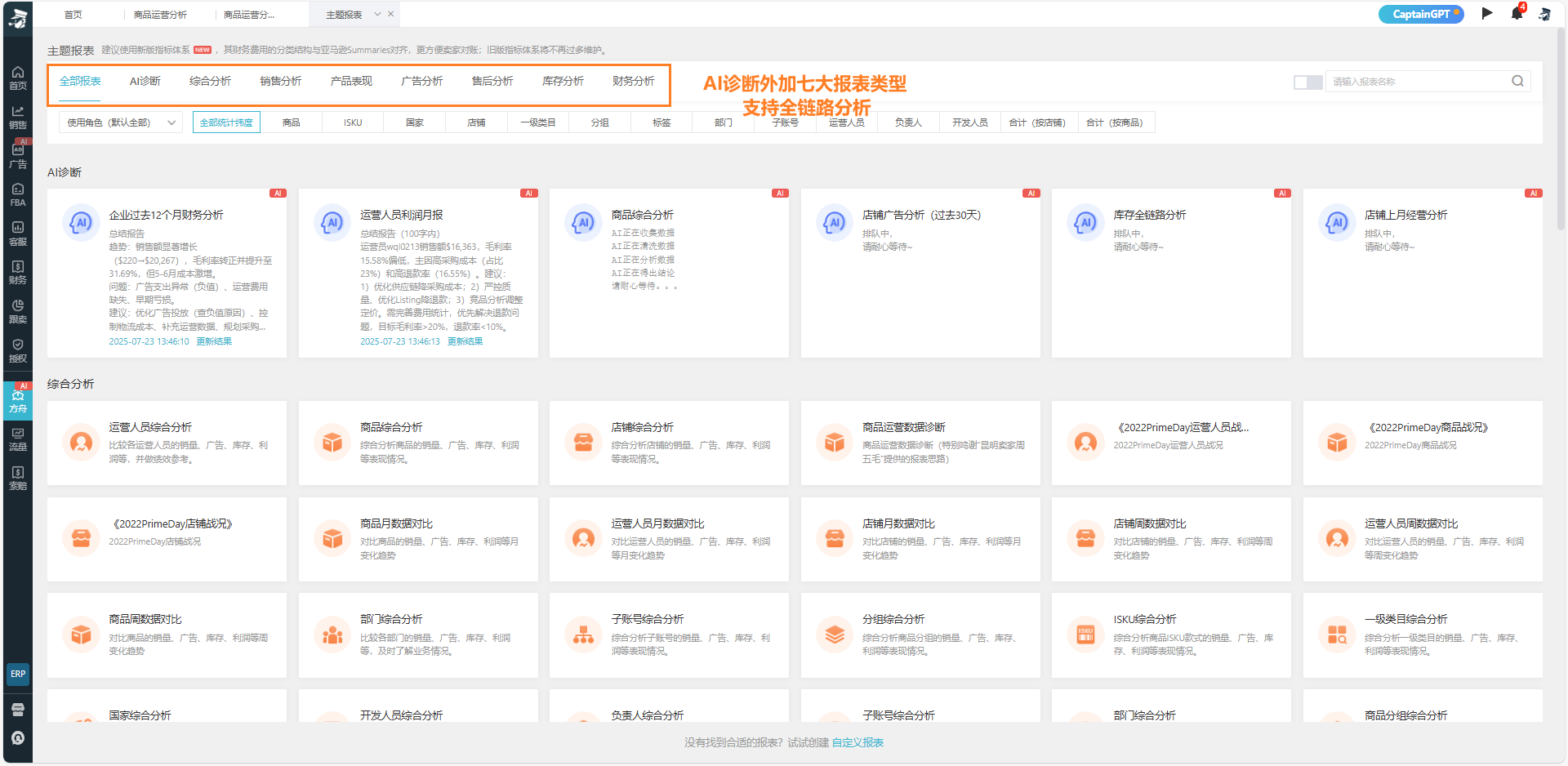Open 销售 sidebar icon
This screenshot has width=1568, height=766.
point(17,118)
